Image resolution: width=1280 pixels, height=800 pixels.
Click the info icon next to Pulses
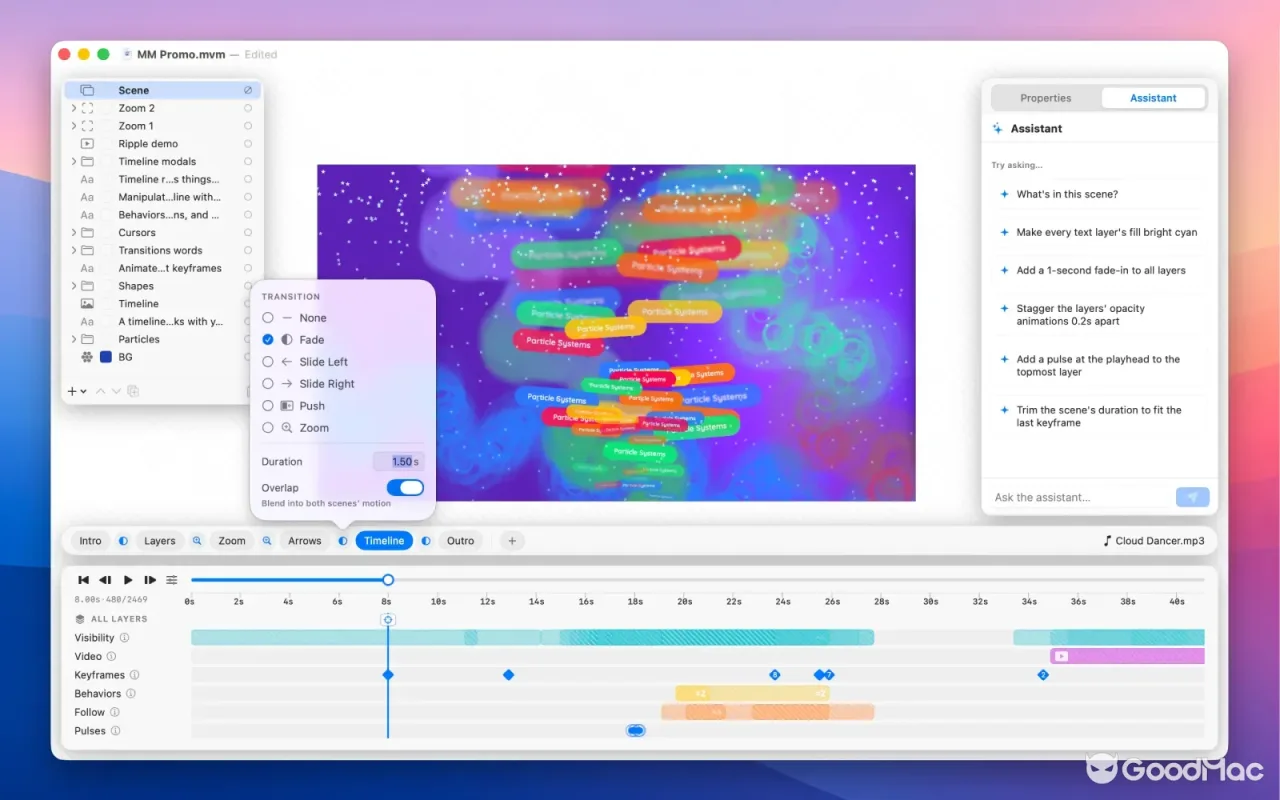tap(115, 731)
